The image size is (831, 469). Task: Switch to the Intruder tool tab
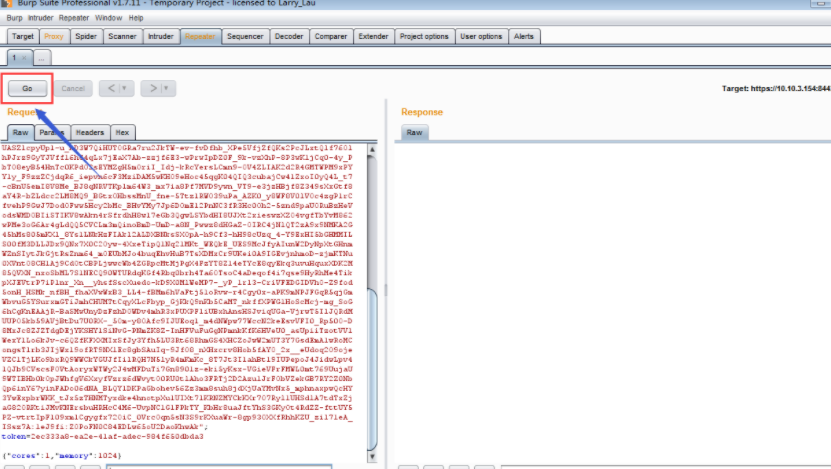click(x=161, y=37)
